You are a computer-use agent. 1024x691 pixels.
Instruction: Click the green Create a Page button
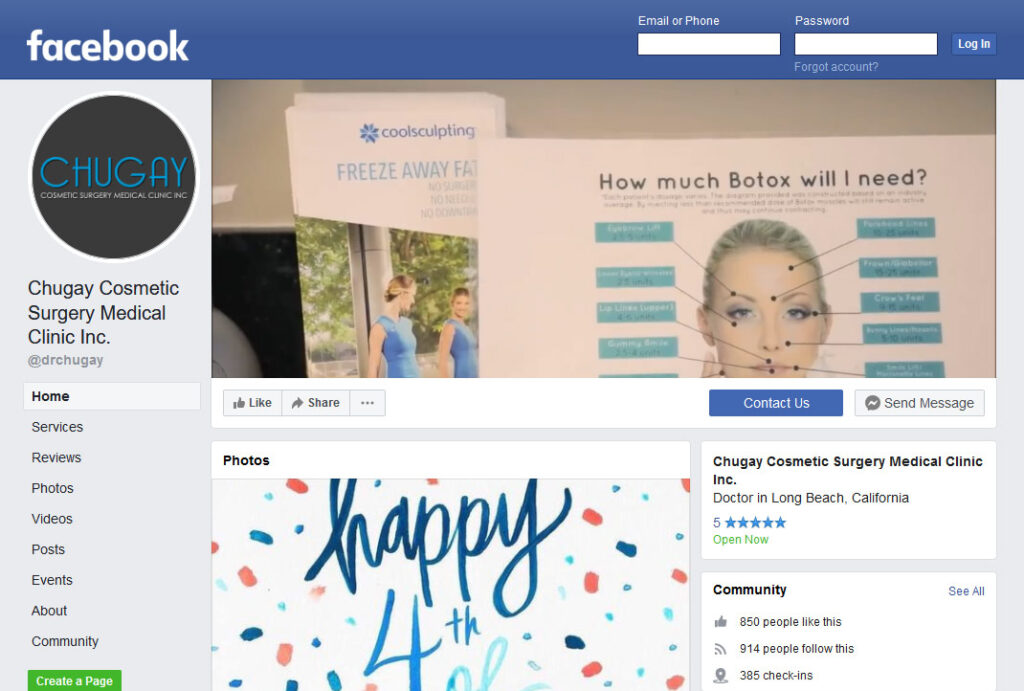click(74, 681)
